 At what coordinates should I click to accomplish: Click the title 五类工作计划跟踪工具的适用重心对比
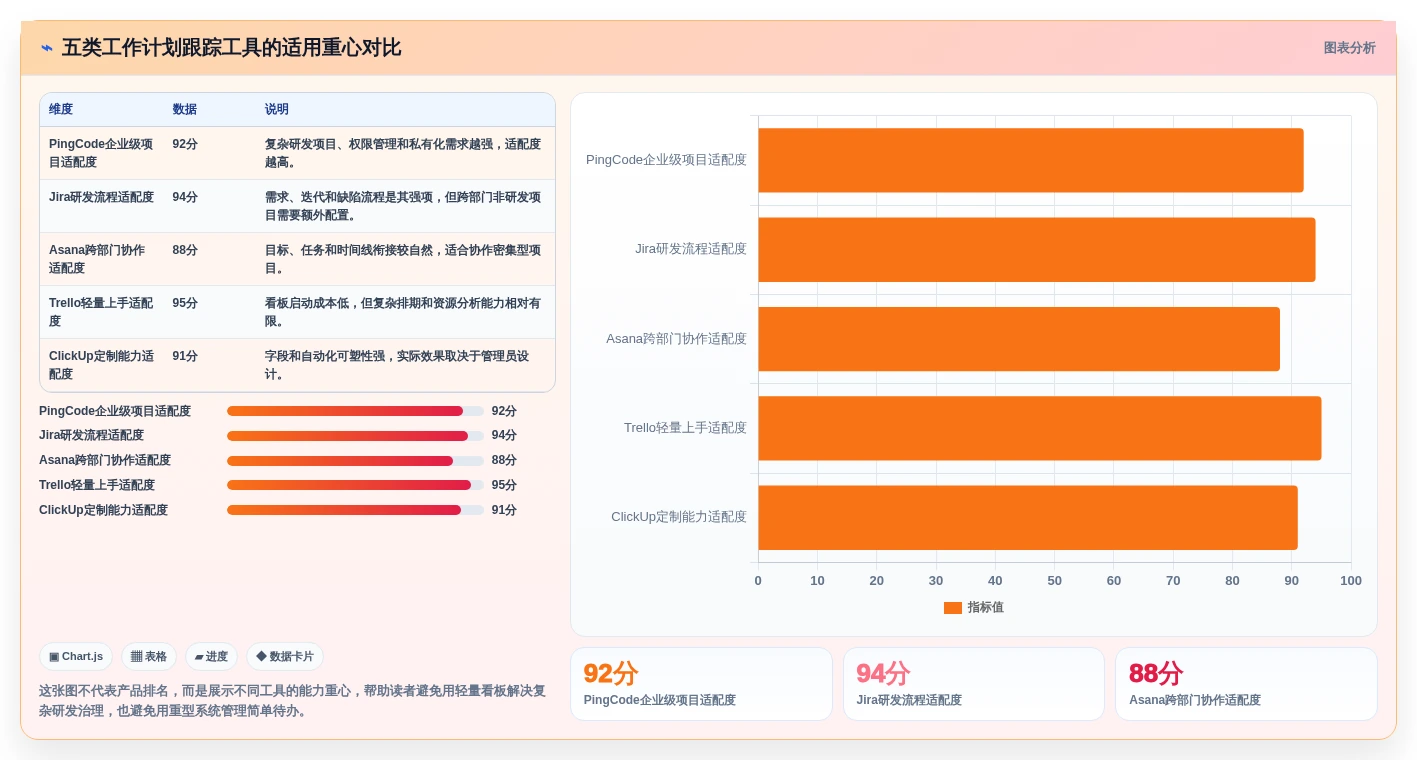click(x=231, y=48)
